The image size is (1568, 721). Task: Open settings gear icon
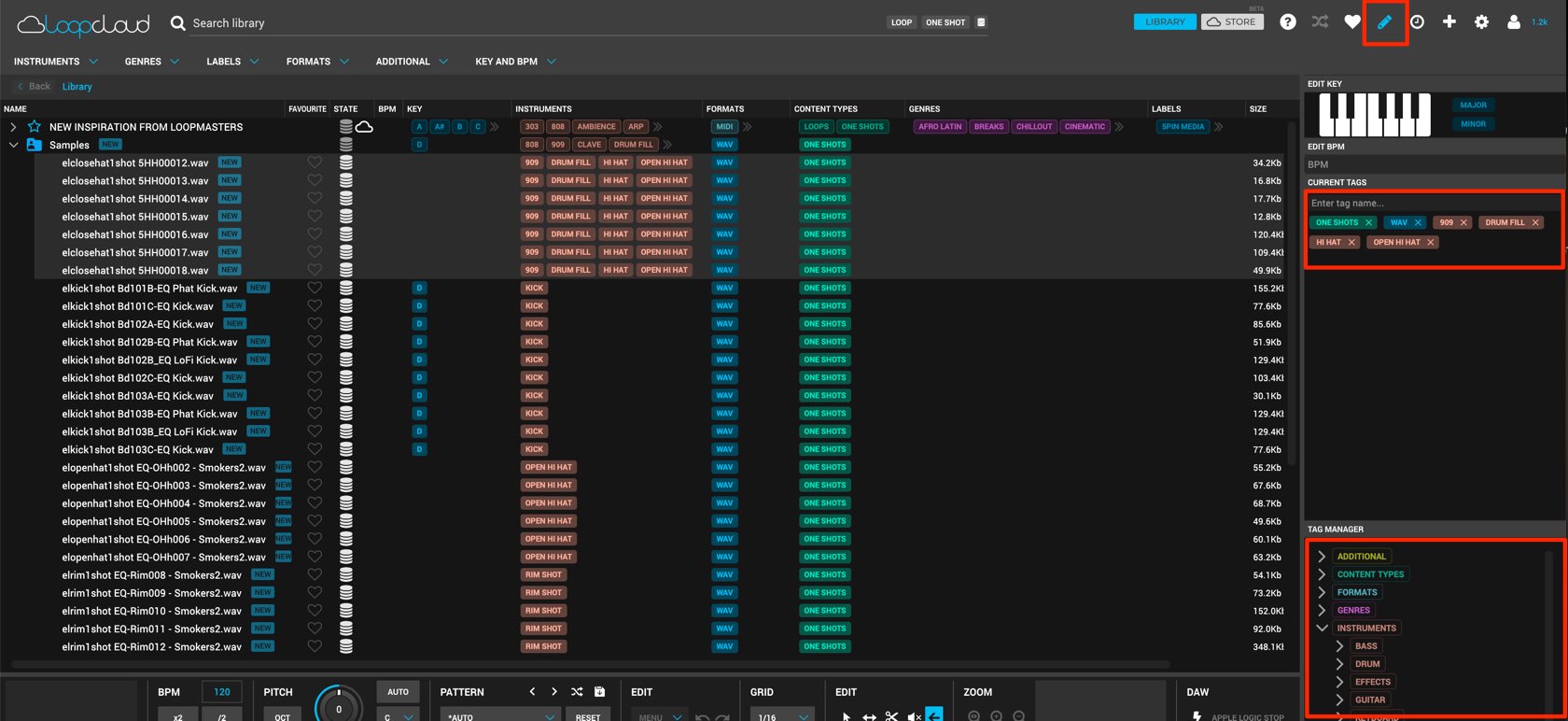[x=1481, y=21]
